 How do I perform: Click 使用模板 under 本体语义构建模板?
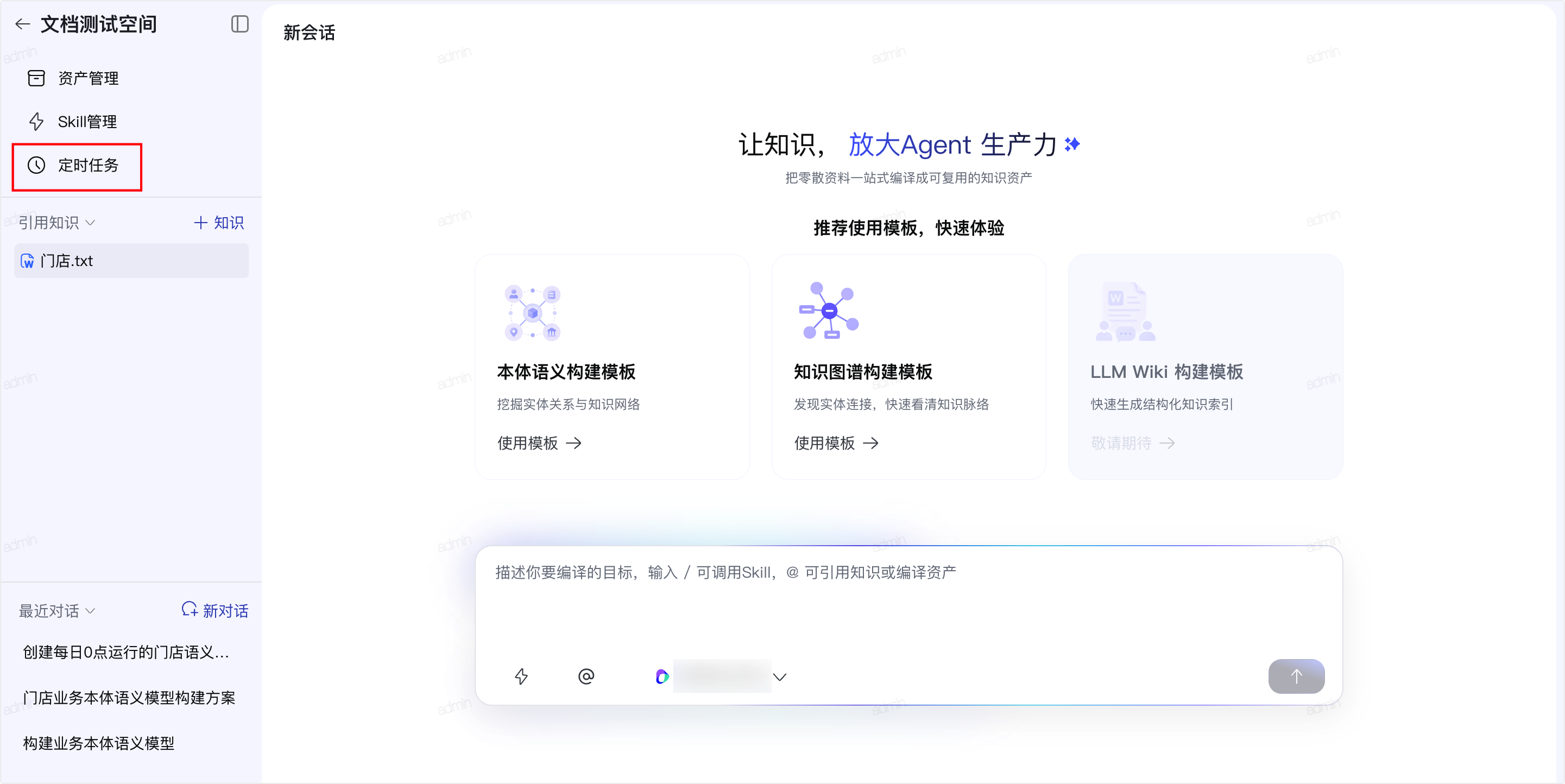coord(539,442)
